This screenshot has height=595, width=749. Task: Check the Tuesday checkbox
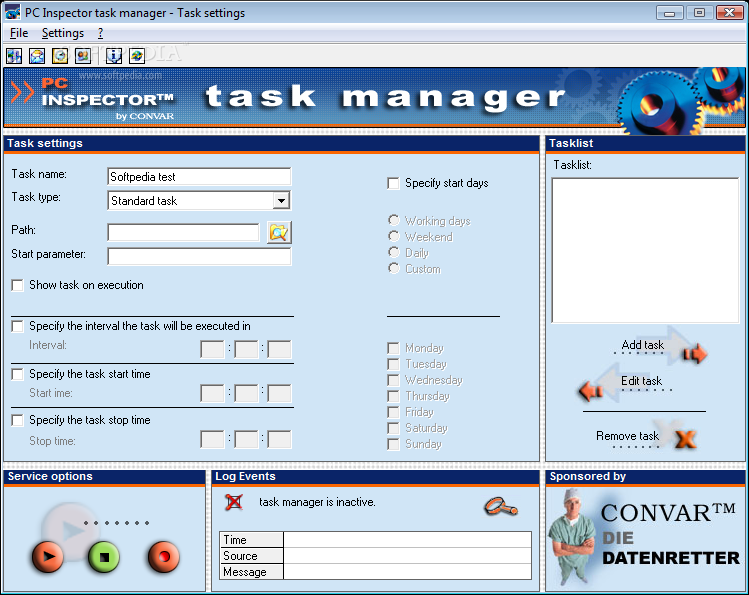[393, 364]
